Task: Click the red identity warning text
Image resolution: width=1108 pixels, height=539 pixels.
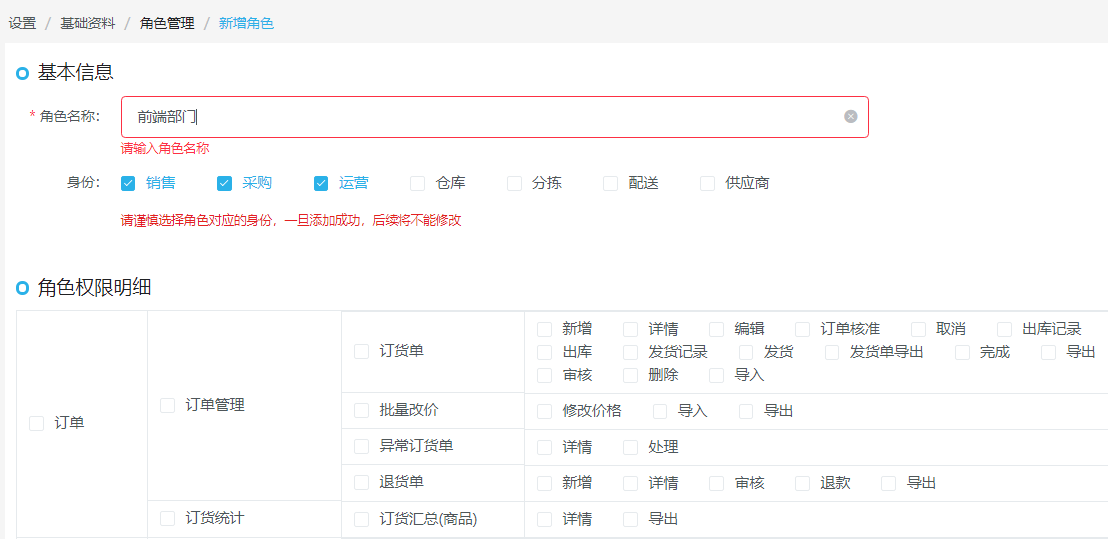Action: pyautogui.click(x=291, y=220)
